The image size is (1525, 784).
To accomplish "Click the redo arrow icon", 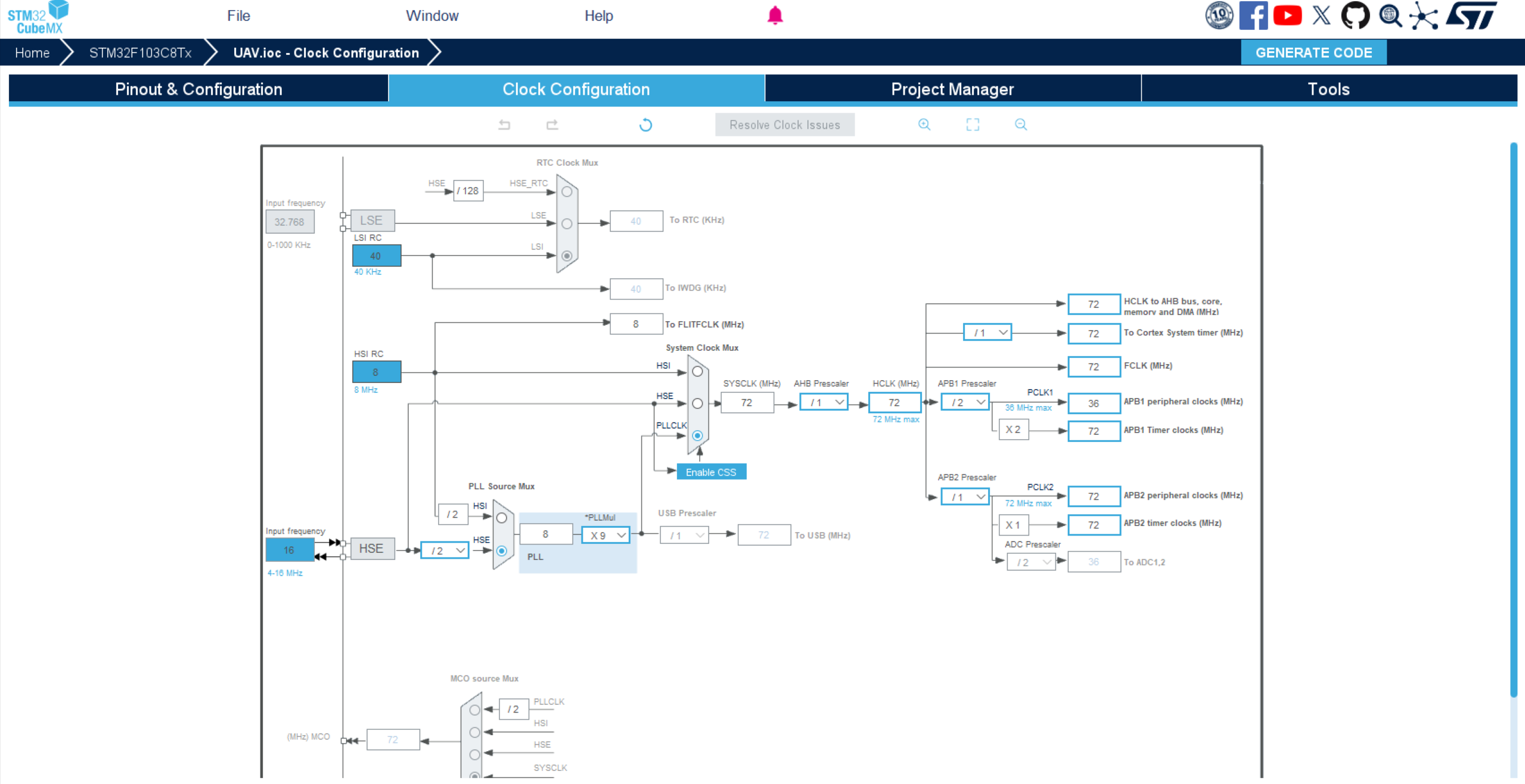I will tap(552, 125).
